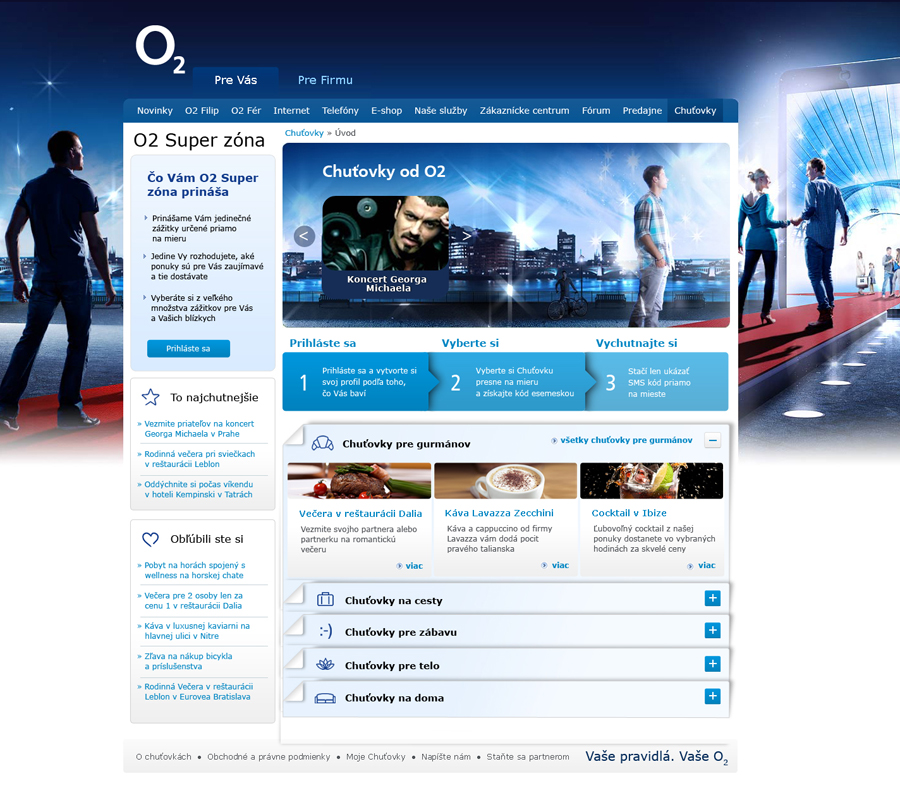Open the Chuťovky menu item

[695, 111]
